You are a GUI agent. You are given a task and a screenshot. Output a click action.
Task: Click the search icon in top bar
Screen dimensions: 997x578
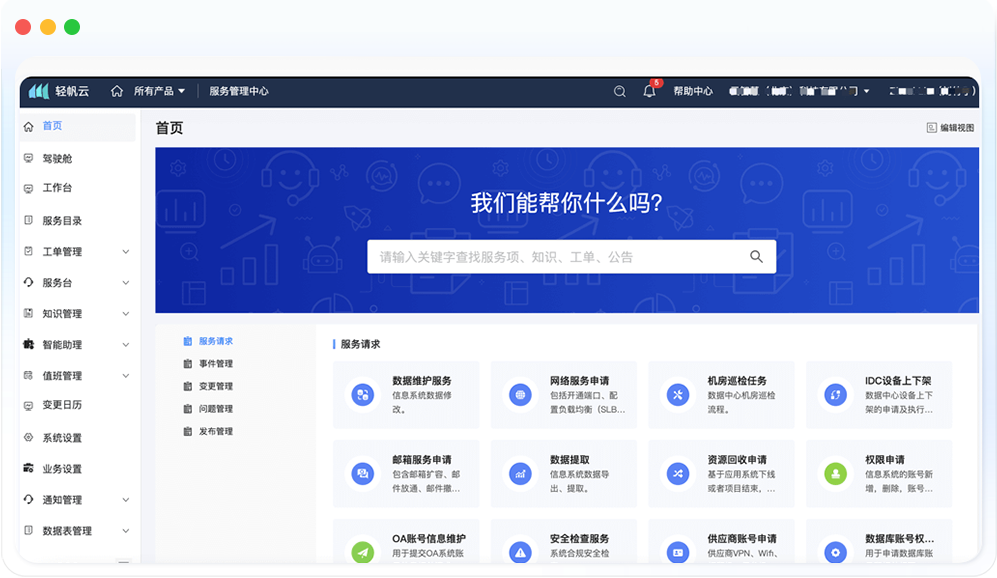[x=620, y=91]
